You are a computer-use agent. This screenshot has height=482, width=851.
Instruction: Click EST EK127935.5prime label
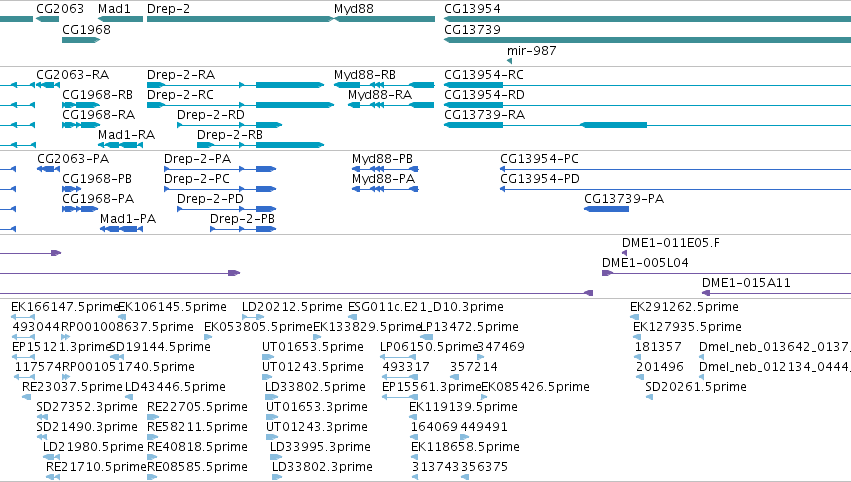[687, 327]
